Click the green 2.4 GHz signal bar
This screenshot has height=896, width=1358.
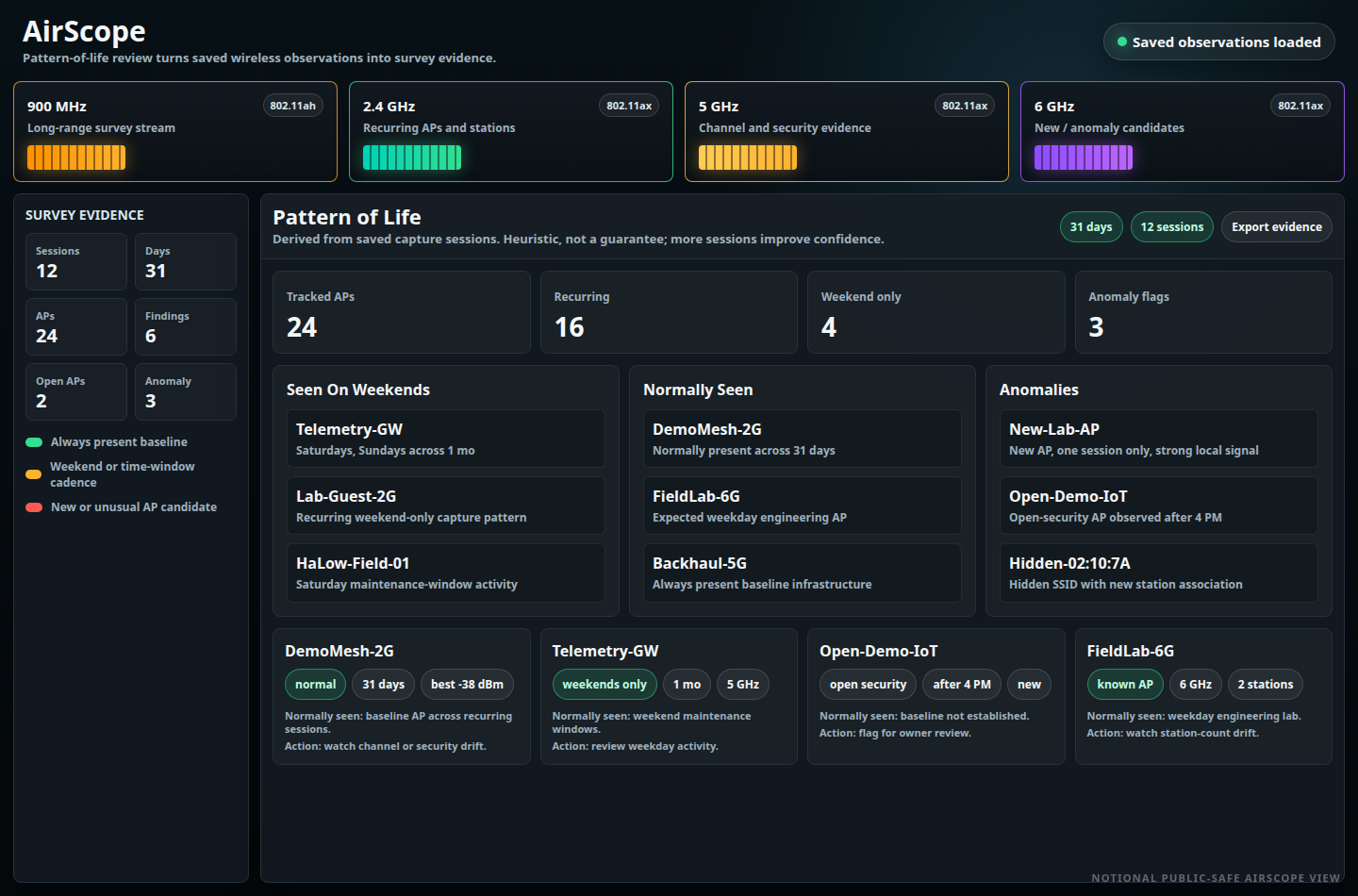click(x=412, y=158)
